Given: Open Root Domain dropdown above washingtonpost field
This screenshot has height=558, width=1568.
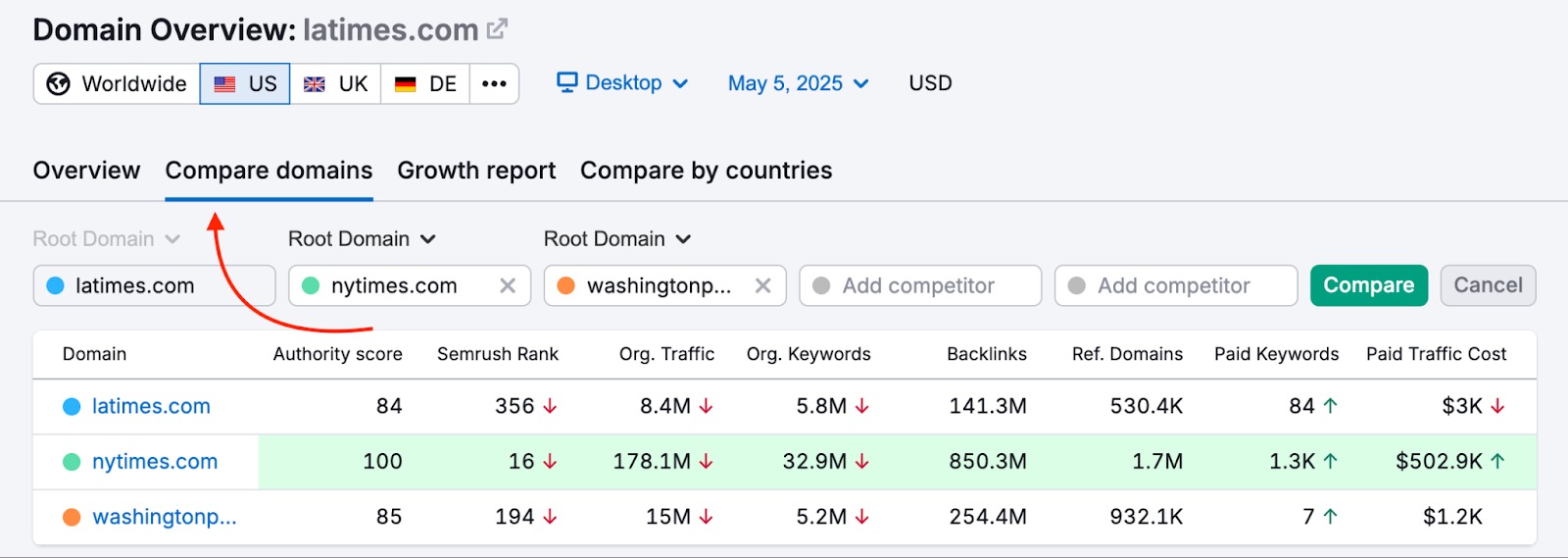Looking at the screenshot, I should 616,239.
